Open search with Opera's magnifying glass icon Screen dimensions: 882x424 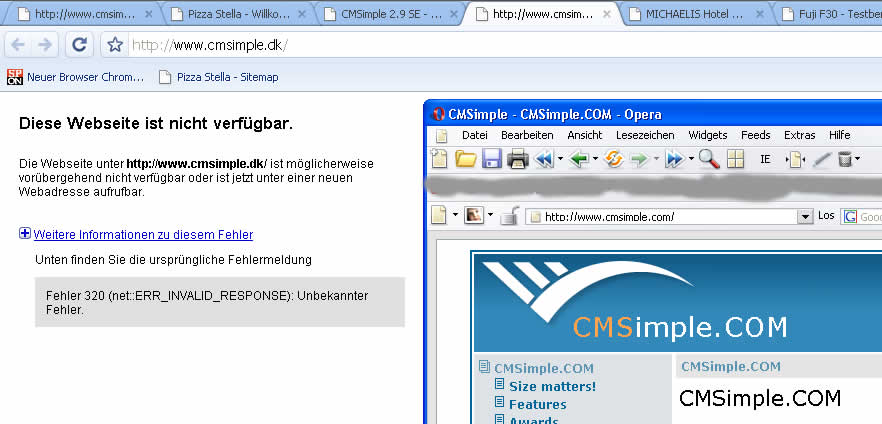click(x=709, y=159)
